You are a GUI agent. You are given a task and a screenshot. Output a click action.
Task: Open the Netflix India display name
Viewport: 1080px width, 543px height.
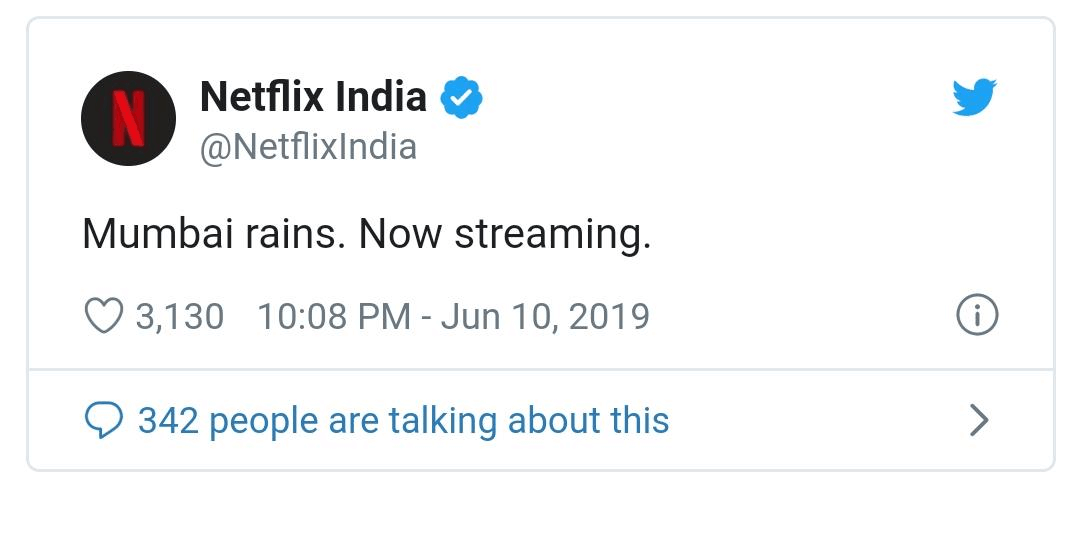click(x=313, y=96)
